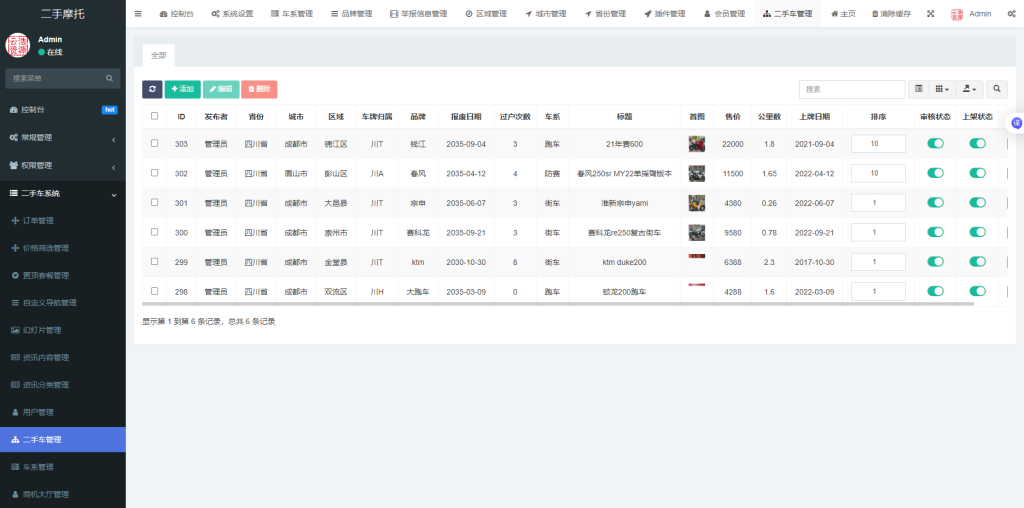The image size is (1024, 508).
Task: Click the horizontal table scrollbar
Action: 558,304
